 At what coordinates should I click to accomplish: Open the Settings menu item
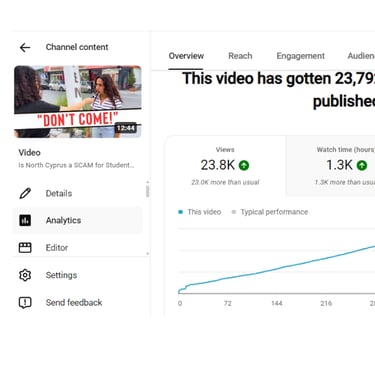click(x=77, y=275)
